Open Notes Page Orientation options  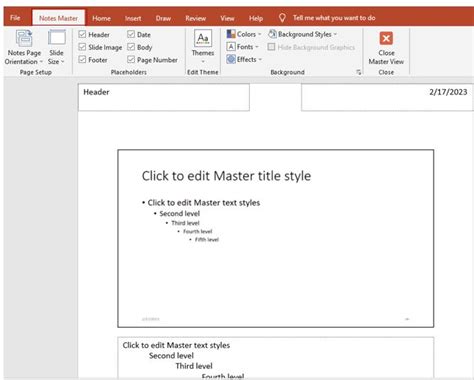[24, 47]
